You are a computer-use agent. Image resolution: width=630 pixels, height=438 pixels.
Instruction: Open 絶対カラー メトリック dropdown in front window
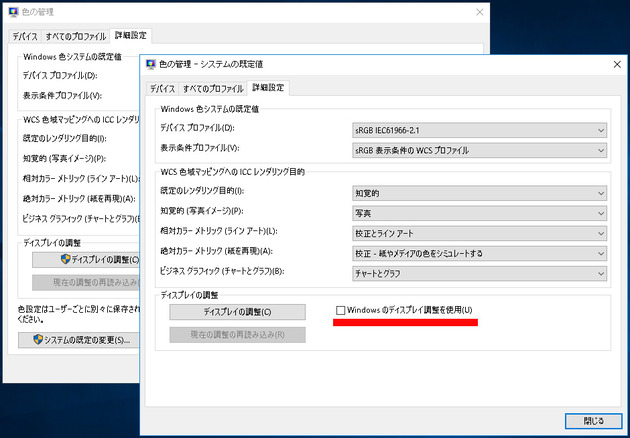pyautogui.click(x=479, y=253)
